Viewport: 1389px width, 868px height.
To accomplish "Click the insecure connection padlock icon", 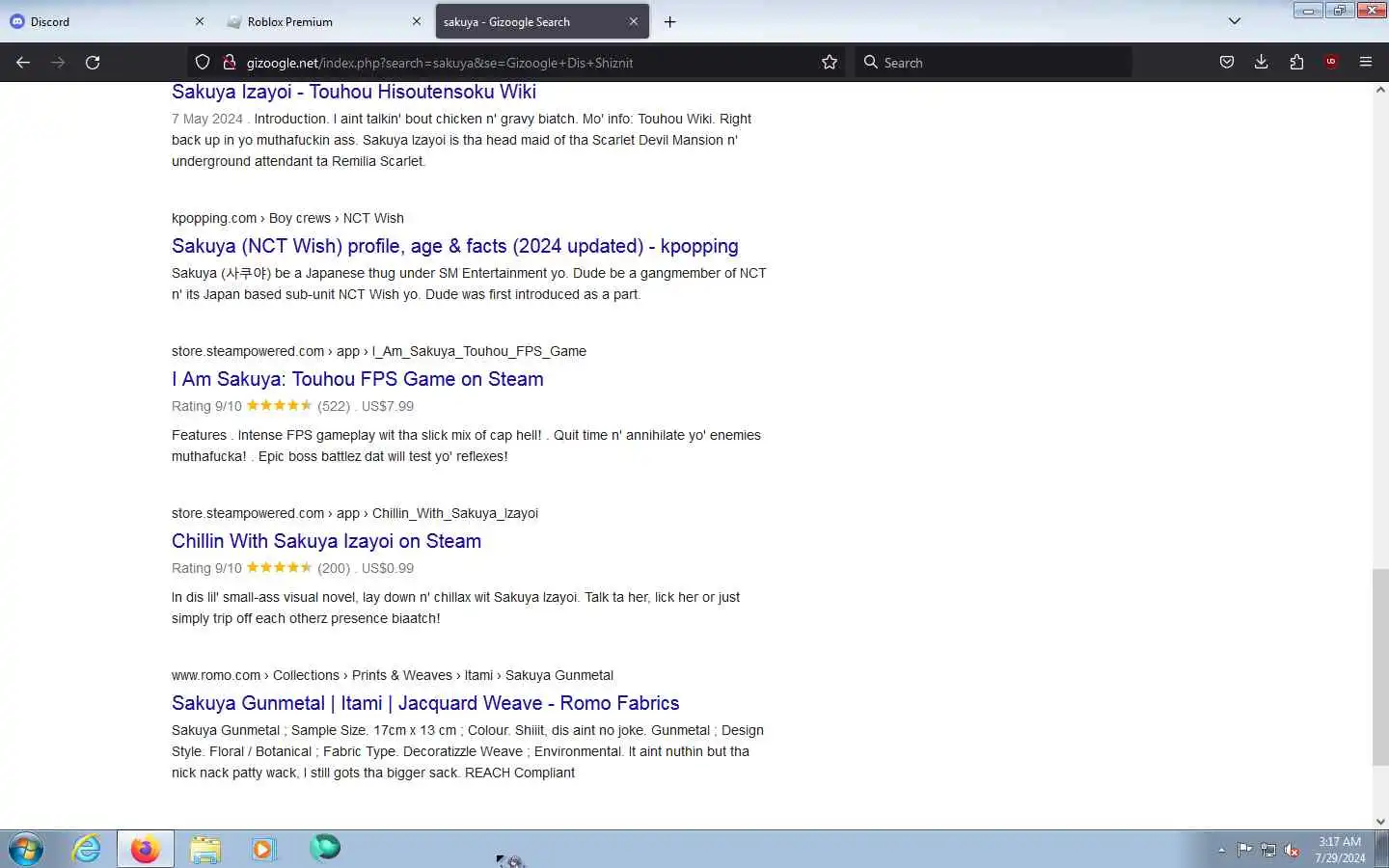I will [x=229, y=63].
